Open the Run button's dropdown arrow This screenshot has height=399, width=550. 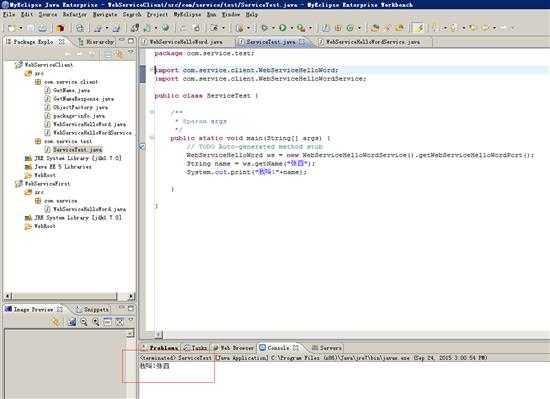291,28
